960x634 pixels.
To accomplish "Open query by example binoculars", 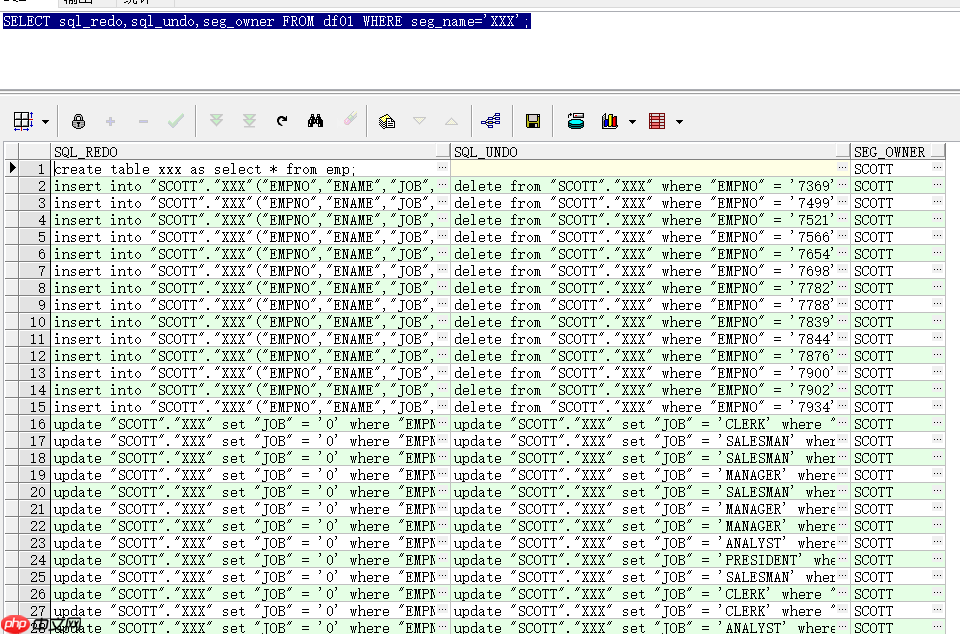I will 315,121.
